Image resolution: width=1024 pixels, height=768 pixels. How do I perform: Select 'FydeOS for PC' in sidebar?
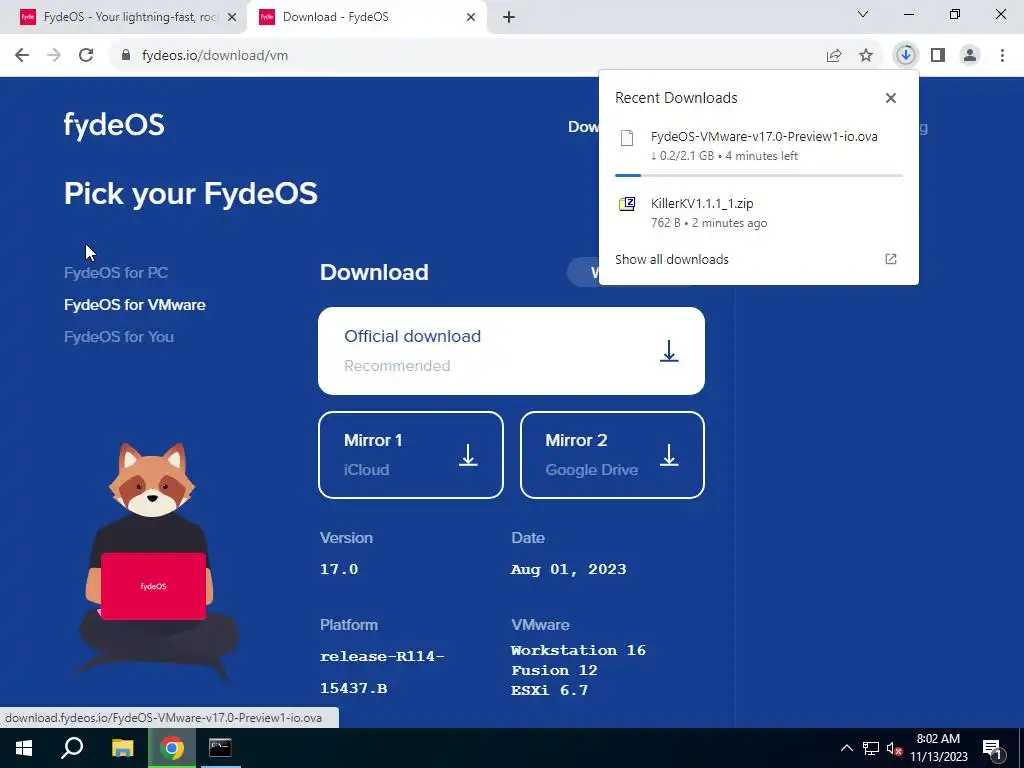coord(116,273)
